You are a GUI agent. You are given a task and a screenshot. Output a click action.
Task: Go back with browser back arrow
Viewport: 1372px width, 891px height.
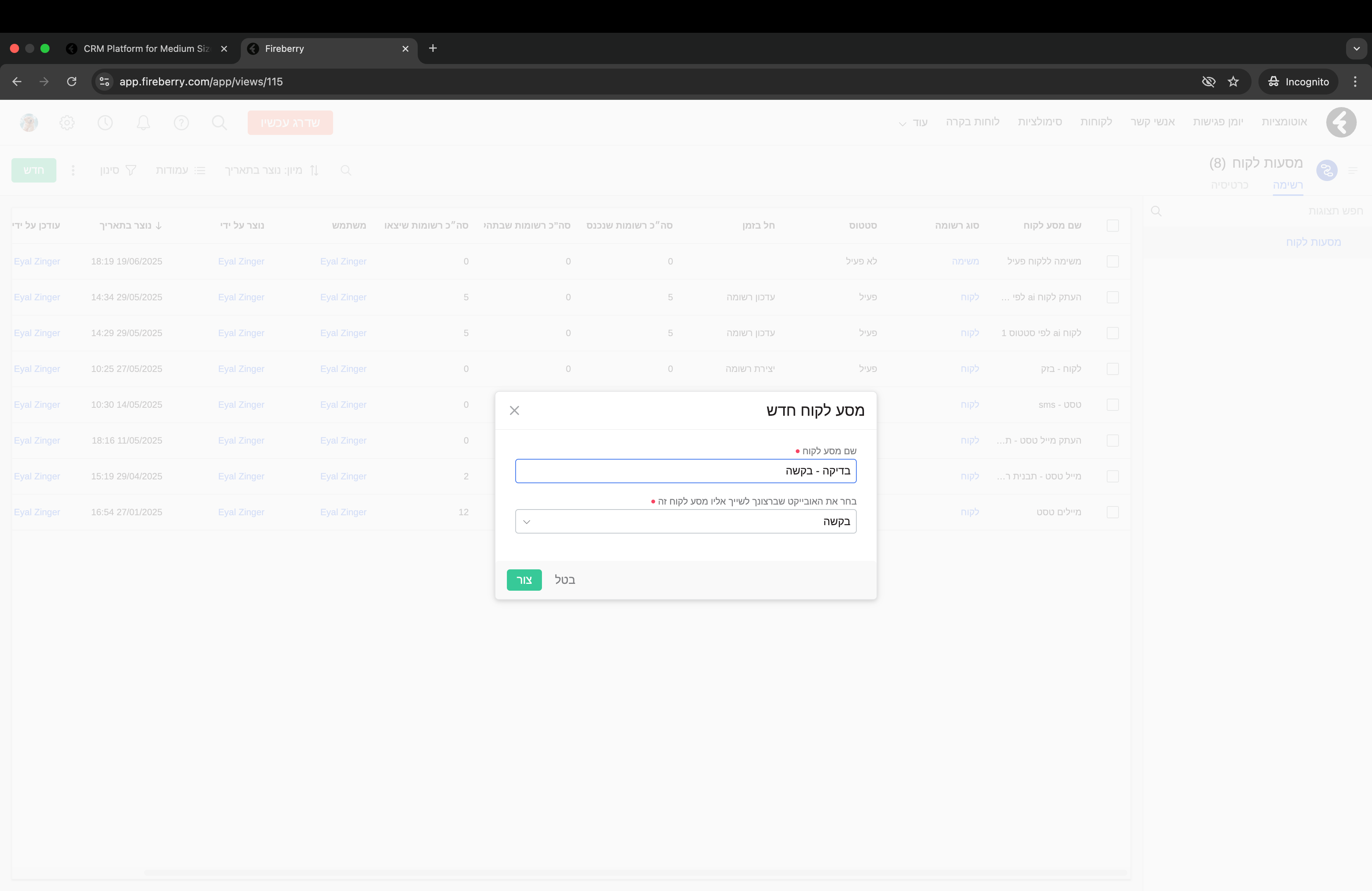(x=17, y=82)
